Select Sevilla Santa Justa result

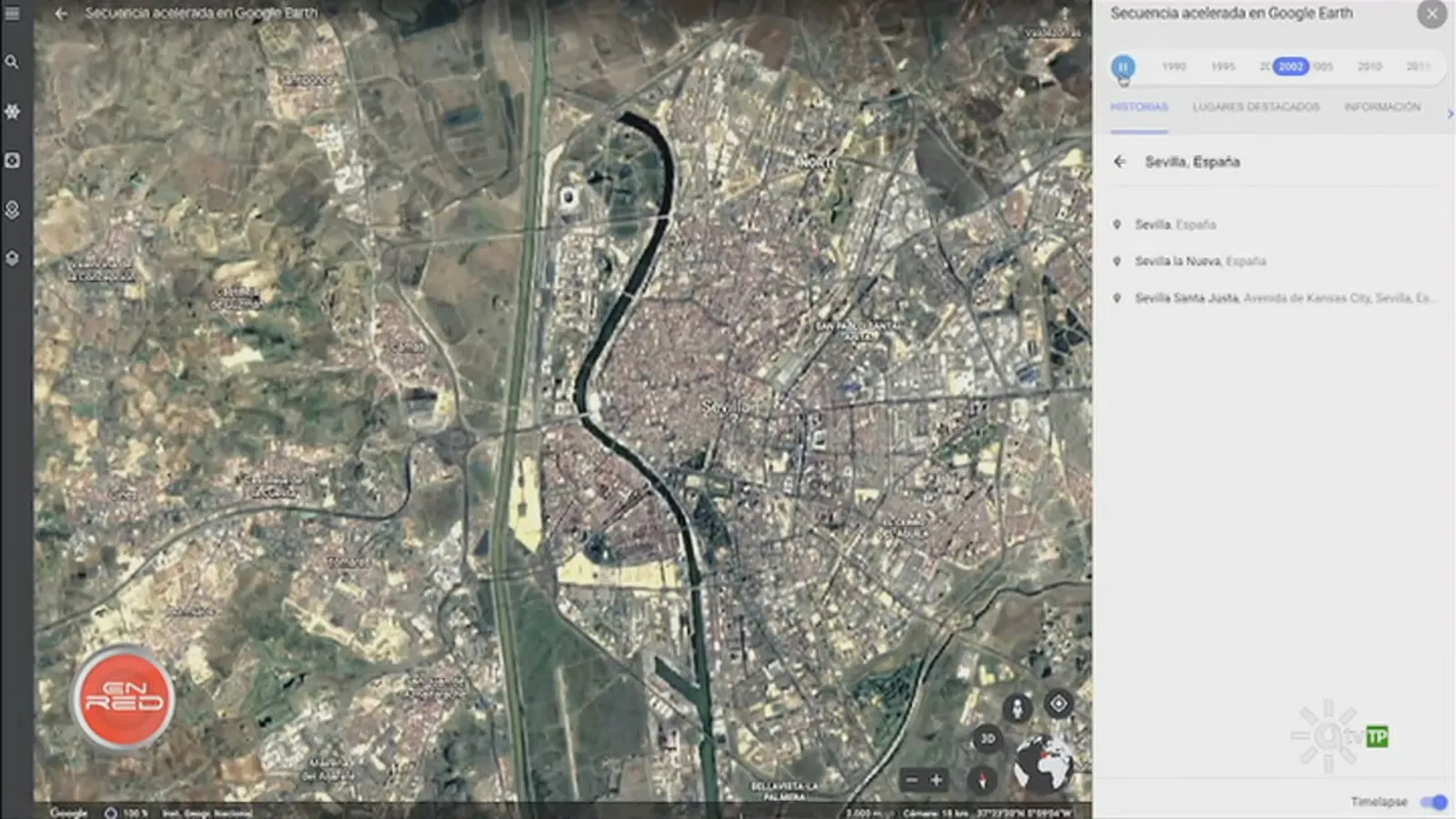coord(1274,298)
